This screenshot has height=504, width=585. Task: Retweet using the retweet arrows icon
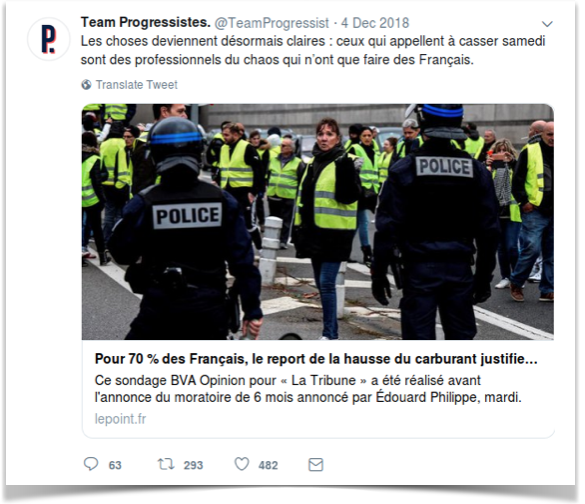166,464
